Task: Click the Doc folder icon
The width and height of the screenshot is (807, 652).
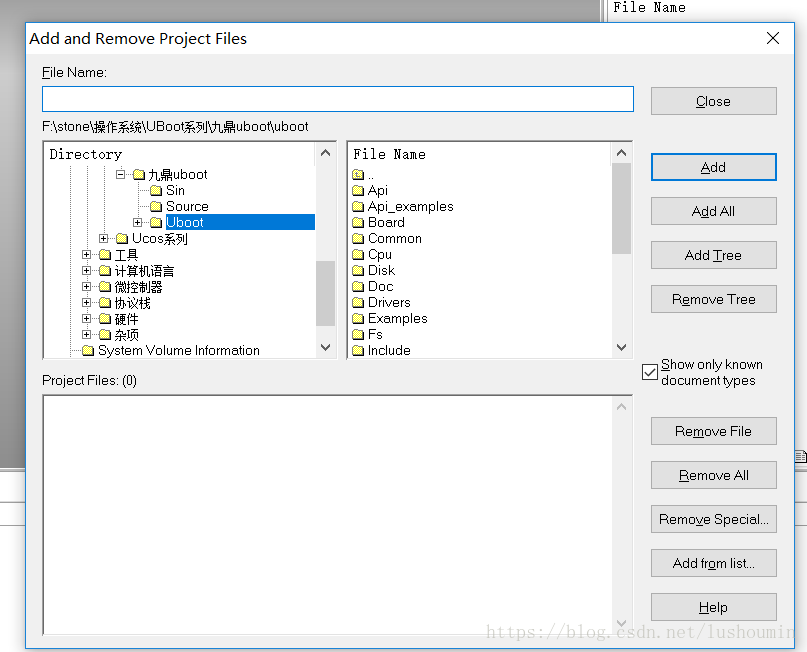Action: click(358, 287)
